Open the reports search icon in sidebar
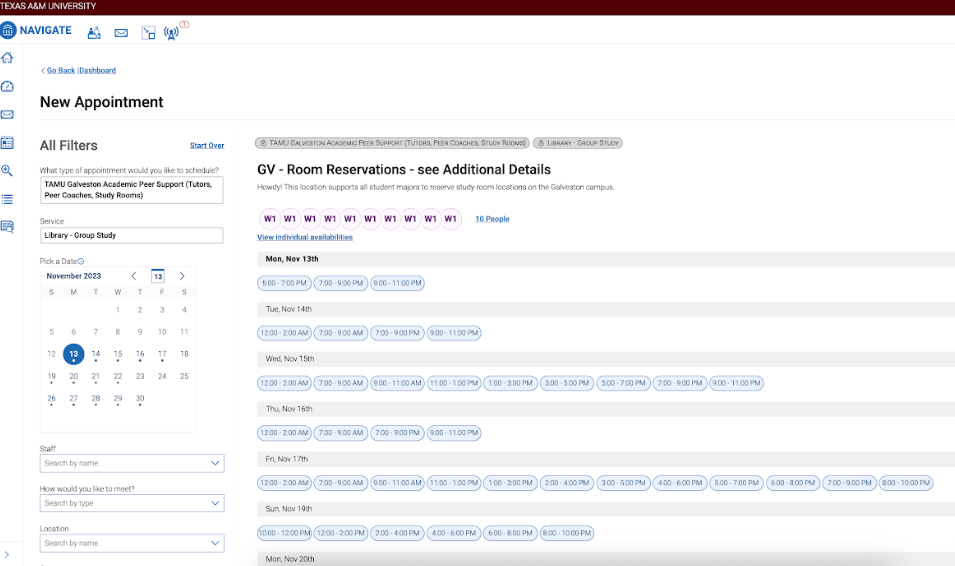Viewport: 955px width, 566px height. (7, 227)
